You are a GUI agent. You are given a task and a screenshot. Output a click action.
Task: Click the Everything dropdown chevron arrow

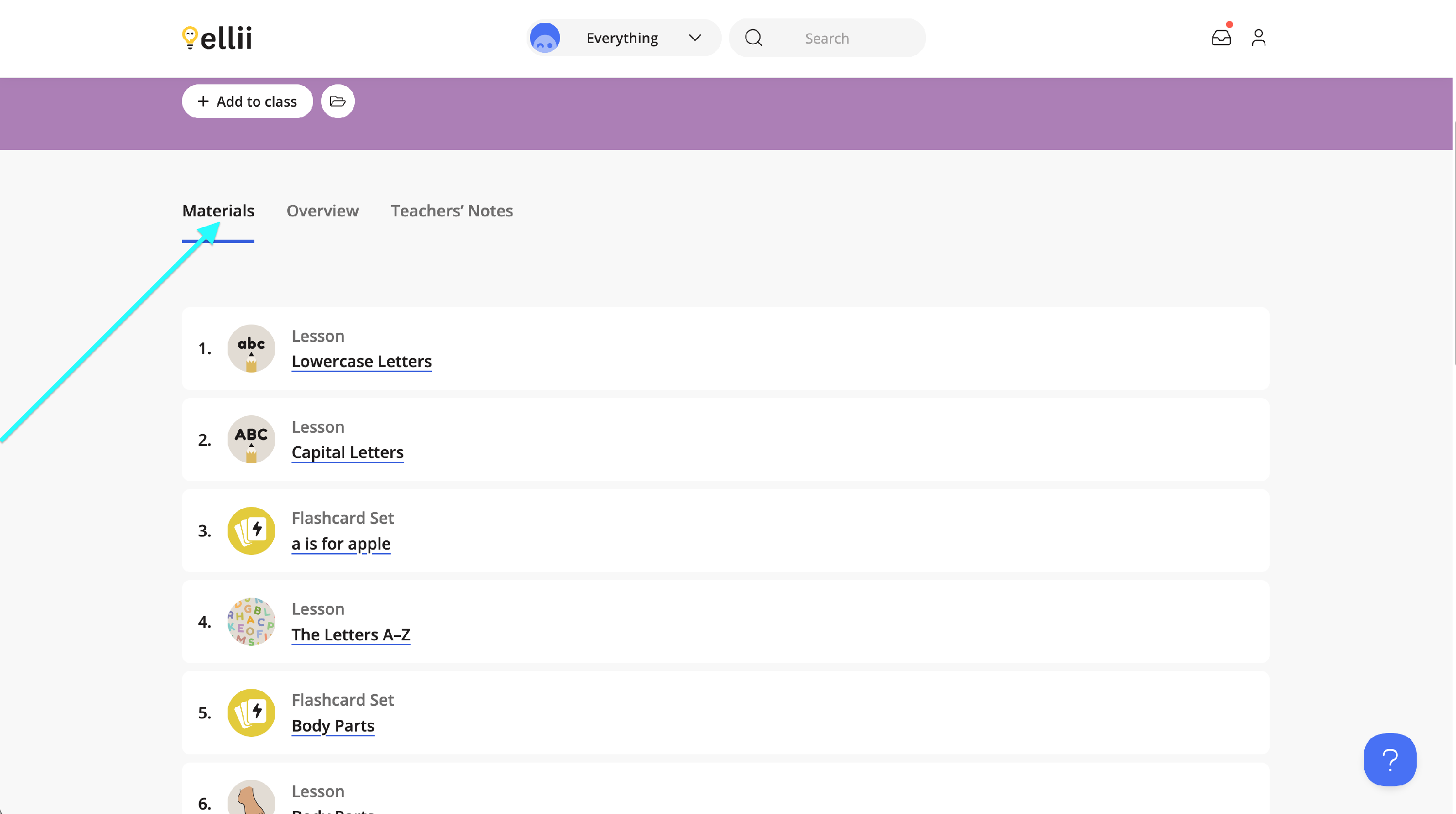(695, 38)
